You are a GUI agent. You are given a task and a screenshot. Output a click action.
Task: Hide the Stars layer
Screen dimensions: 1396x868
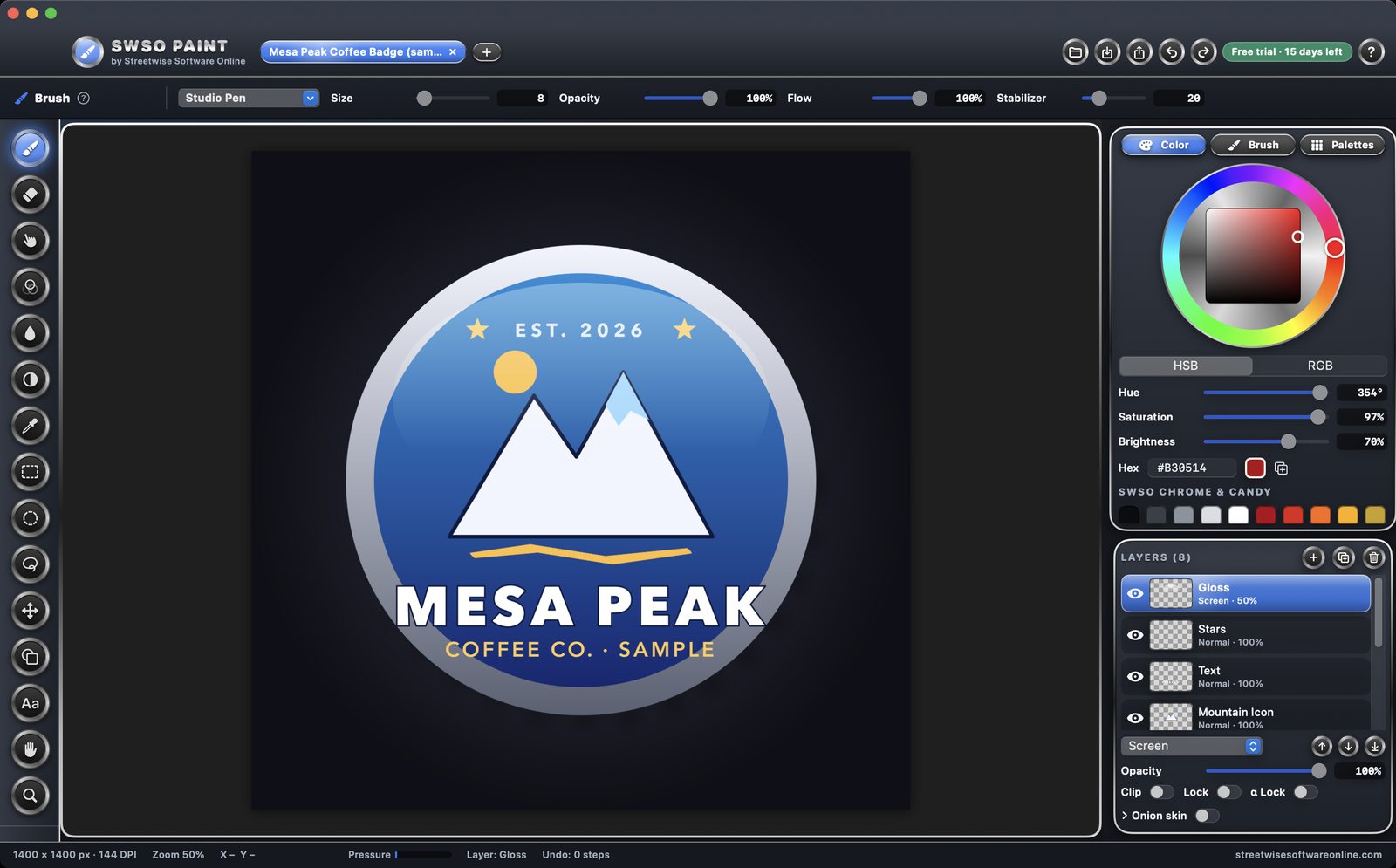1134,635
